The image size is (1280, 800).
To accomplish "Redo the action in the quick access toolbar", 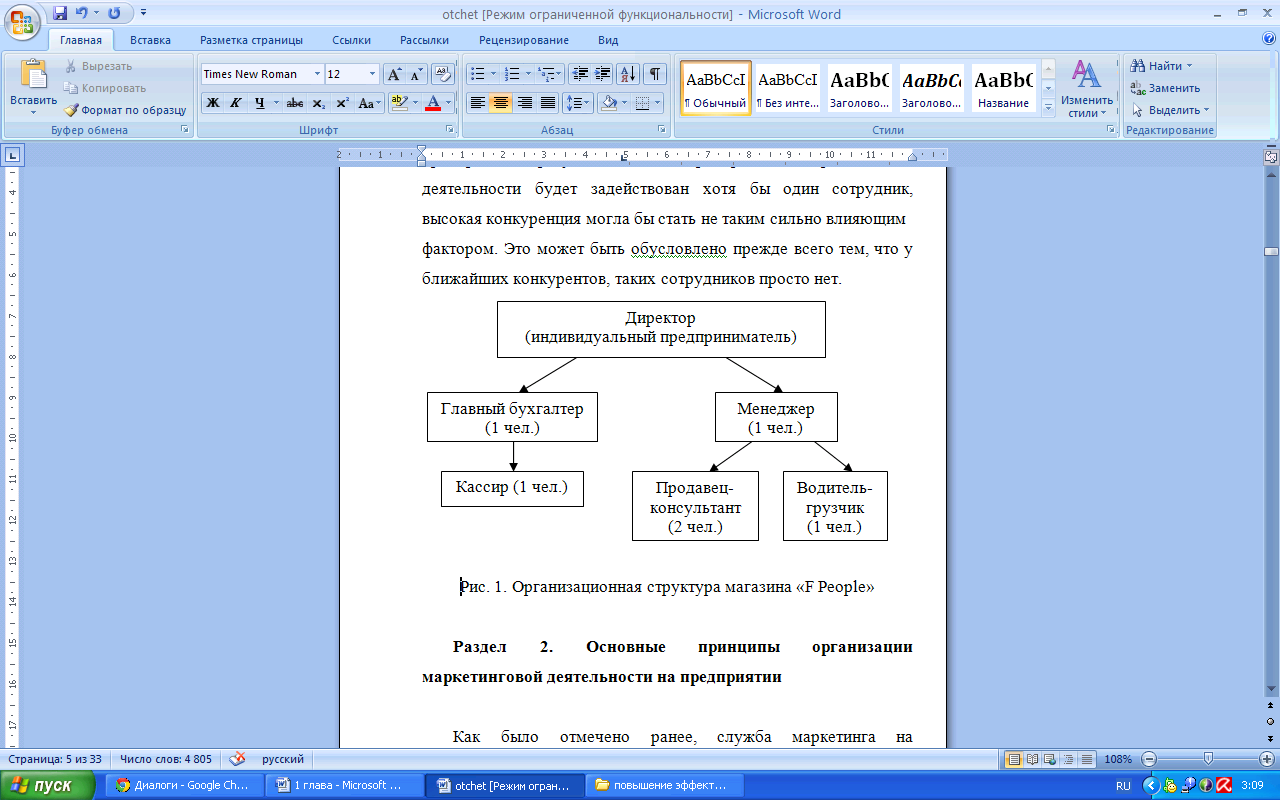I will 114,14.
